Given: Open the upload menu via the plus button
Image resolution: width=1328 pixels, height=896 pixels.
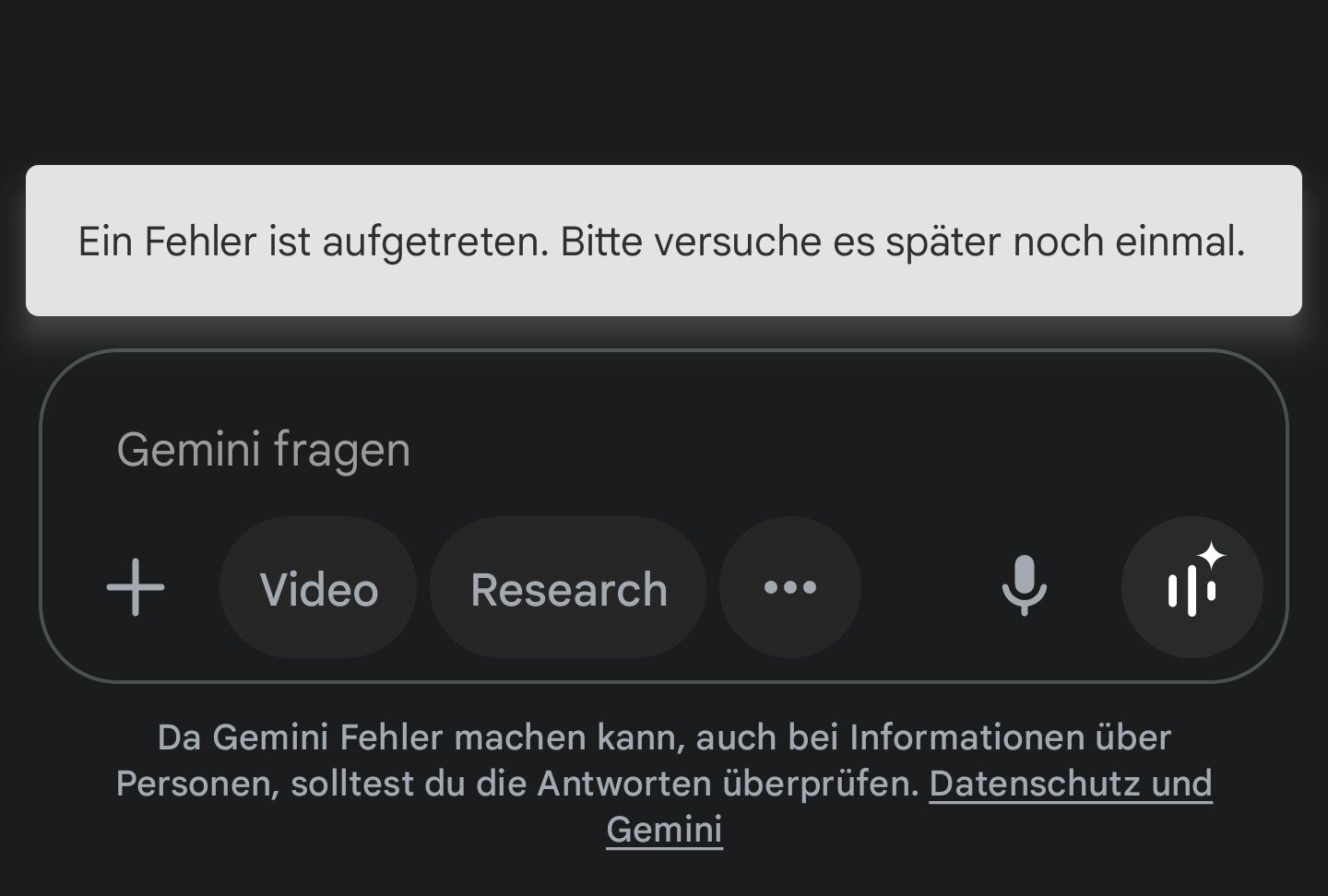Looking at the screenshot, I should [x=136, y=587].
